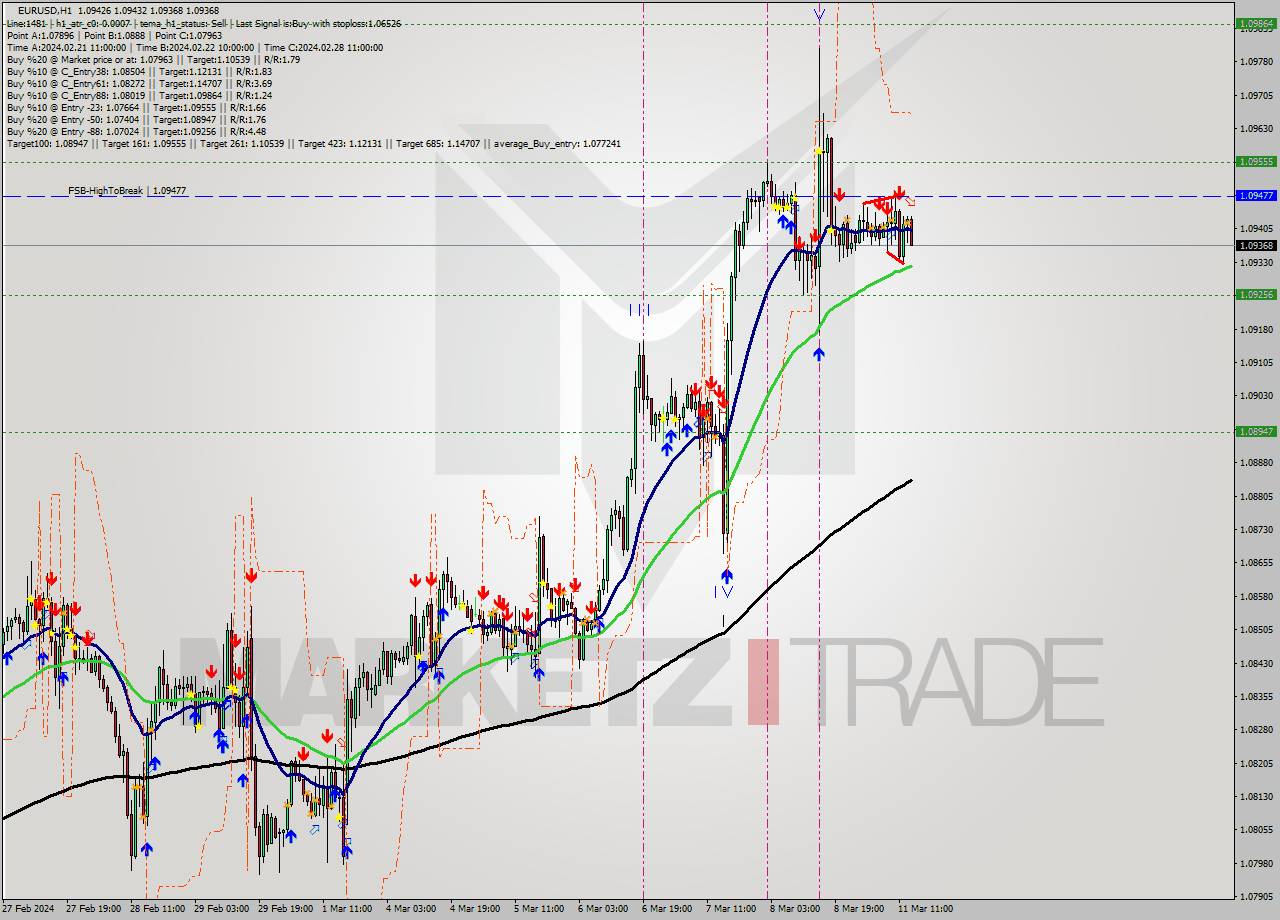Click the green 1.09256 price tag
Viewport: 1280px width, 920px height.
point(1255,294)
